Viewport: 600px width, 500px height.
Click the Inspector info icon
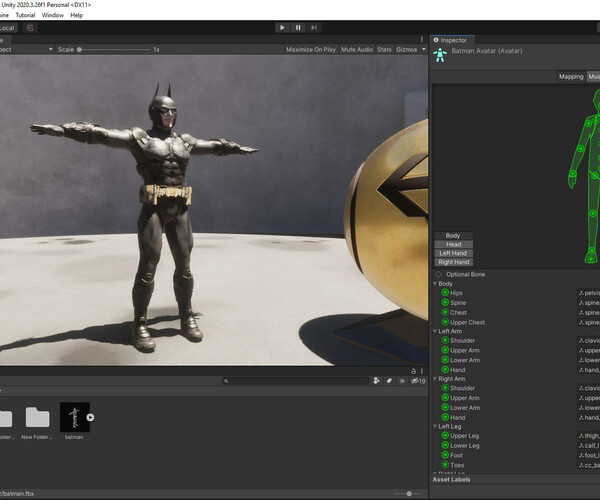(x=436, y=40)
